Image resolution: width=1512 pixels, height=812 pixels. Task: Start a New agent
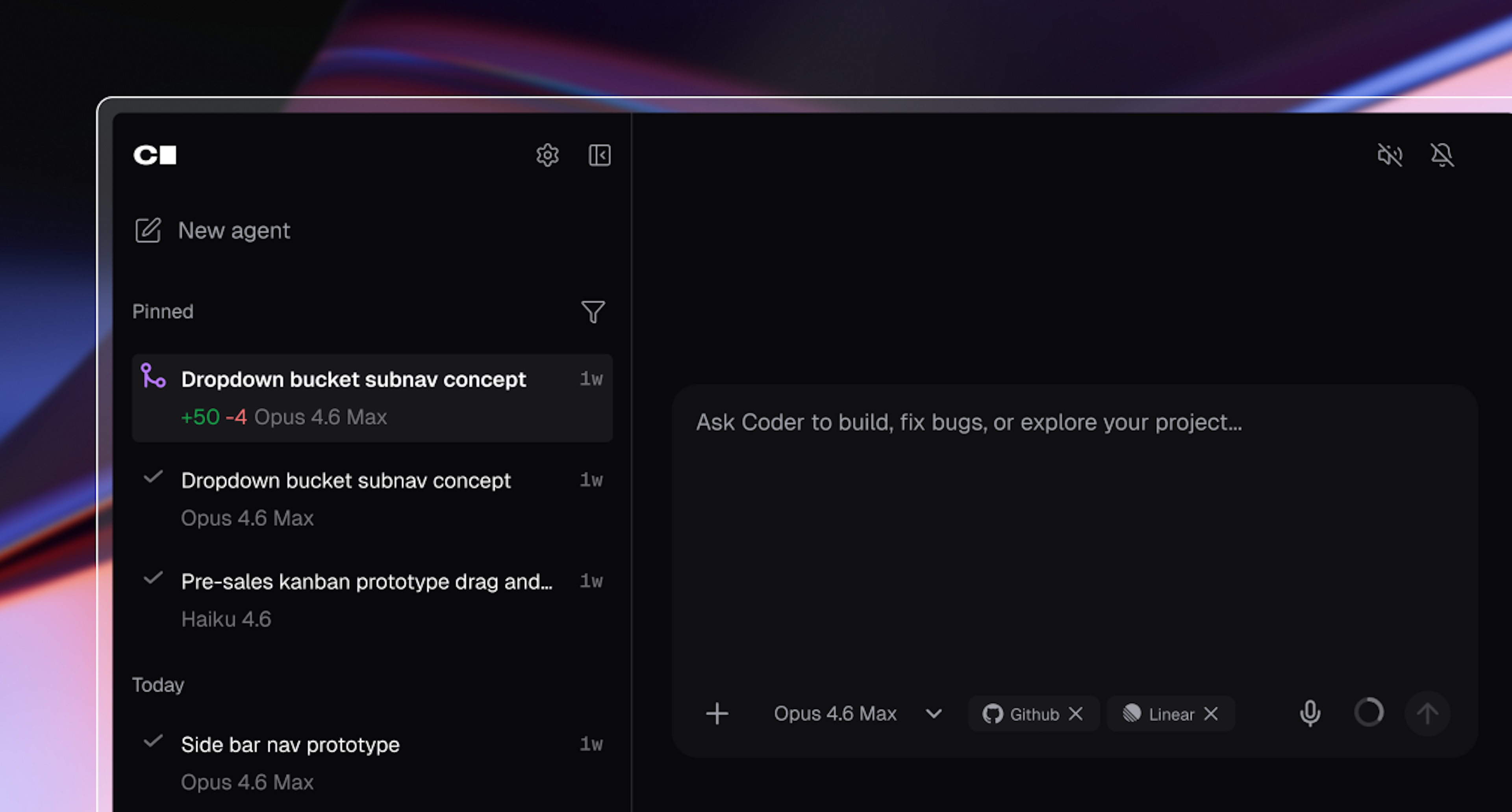point(213,230)
